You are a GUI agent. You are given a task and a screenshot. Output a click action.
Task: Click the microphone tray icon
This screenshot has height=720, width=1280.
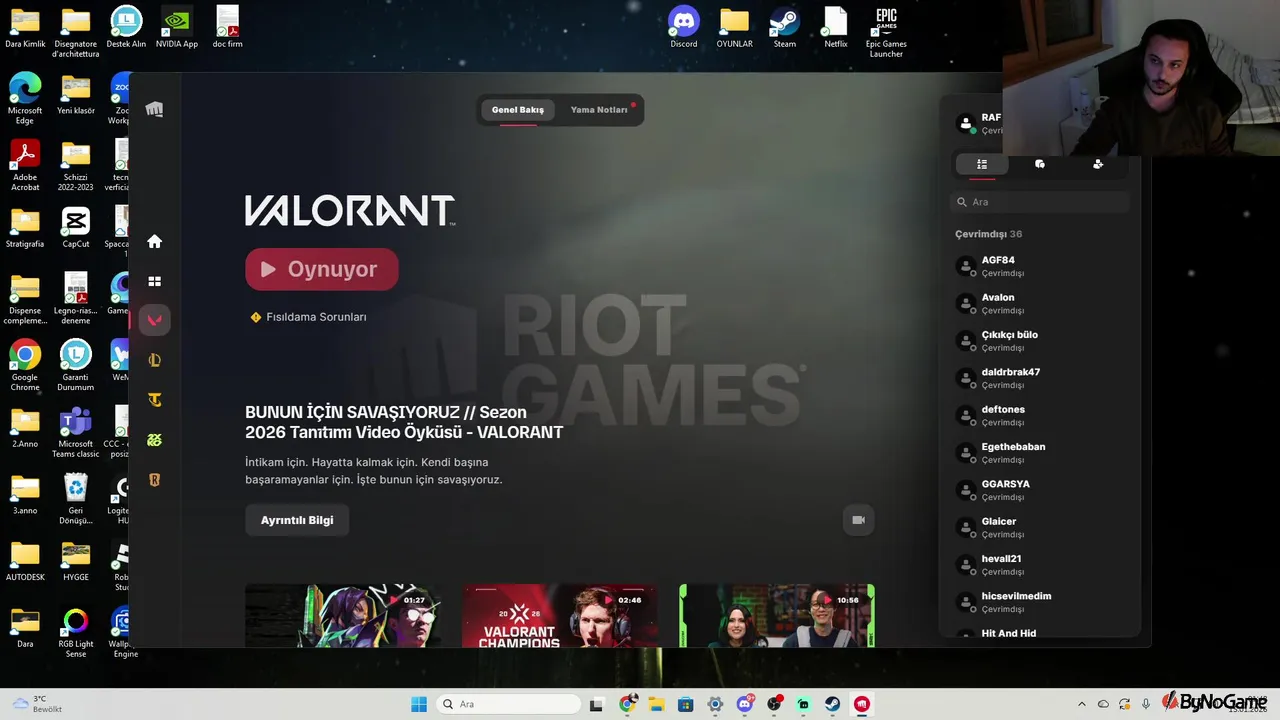click(1146, 704)
